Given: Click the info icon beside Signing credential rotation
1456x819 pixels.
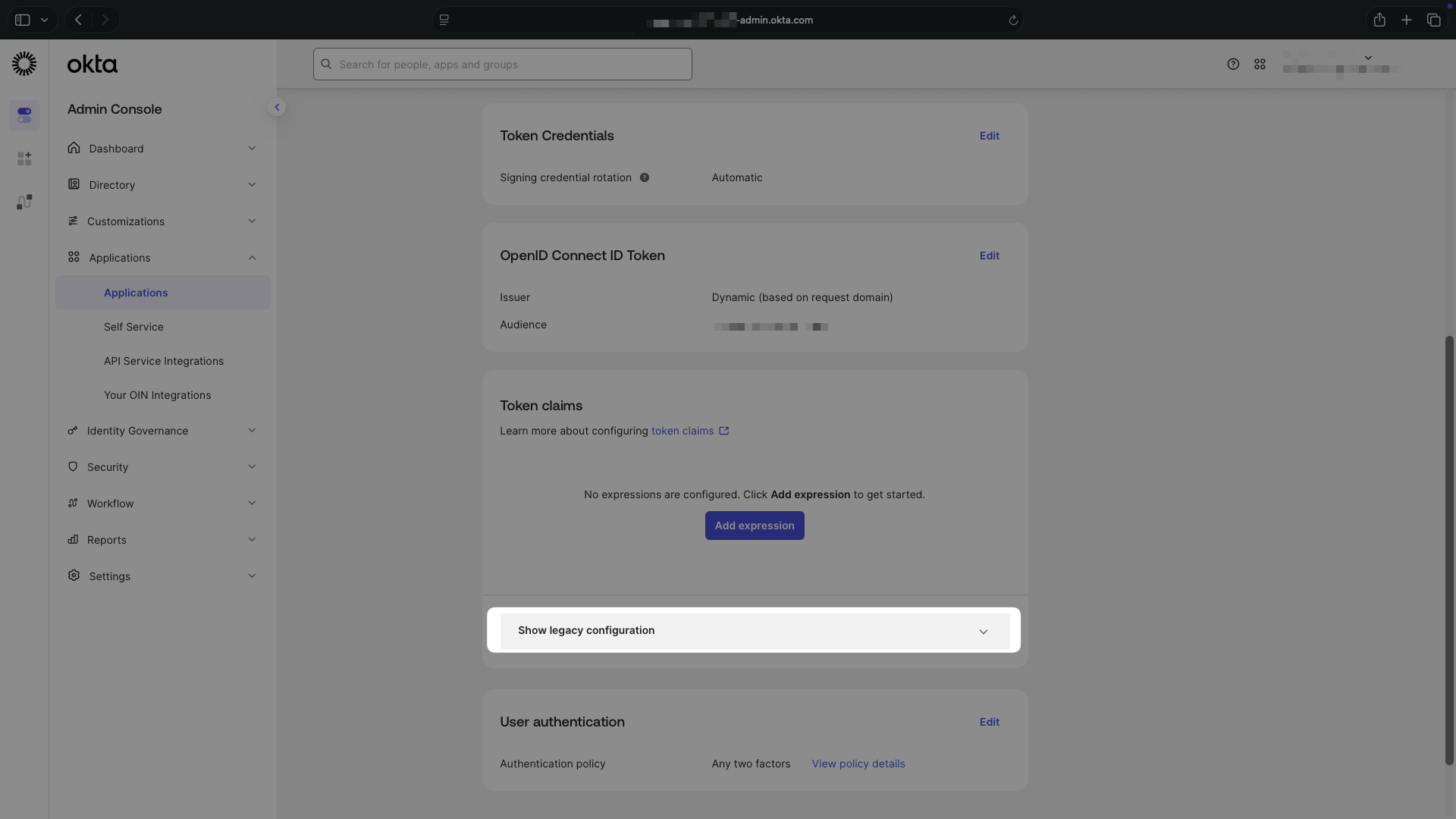Looking at the screenshot, I should point(645,177).
